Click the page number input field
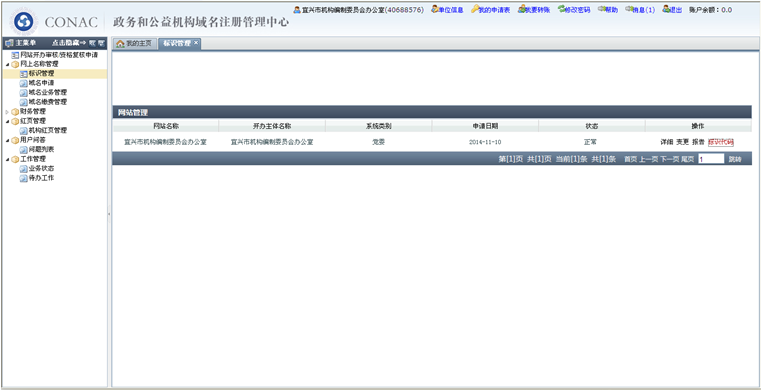The width and height of the screenshot is (761, 390). click(x=711, y=159)
